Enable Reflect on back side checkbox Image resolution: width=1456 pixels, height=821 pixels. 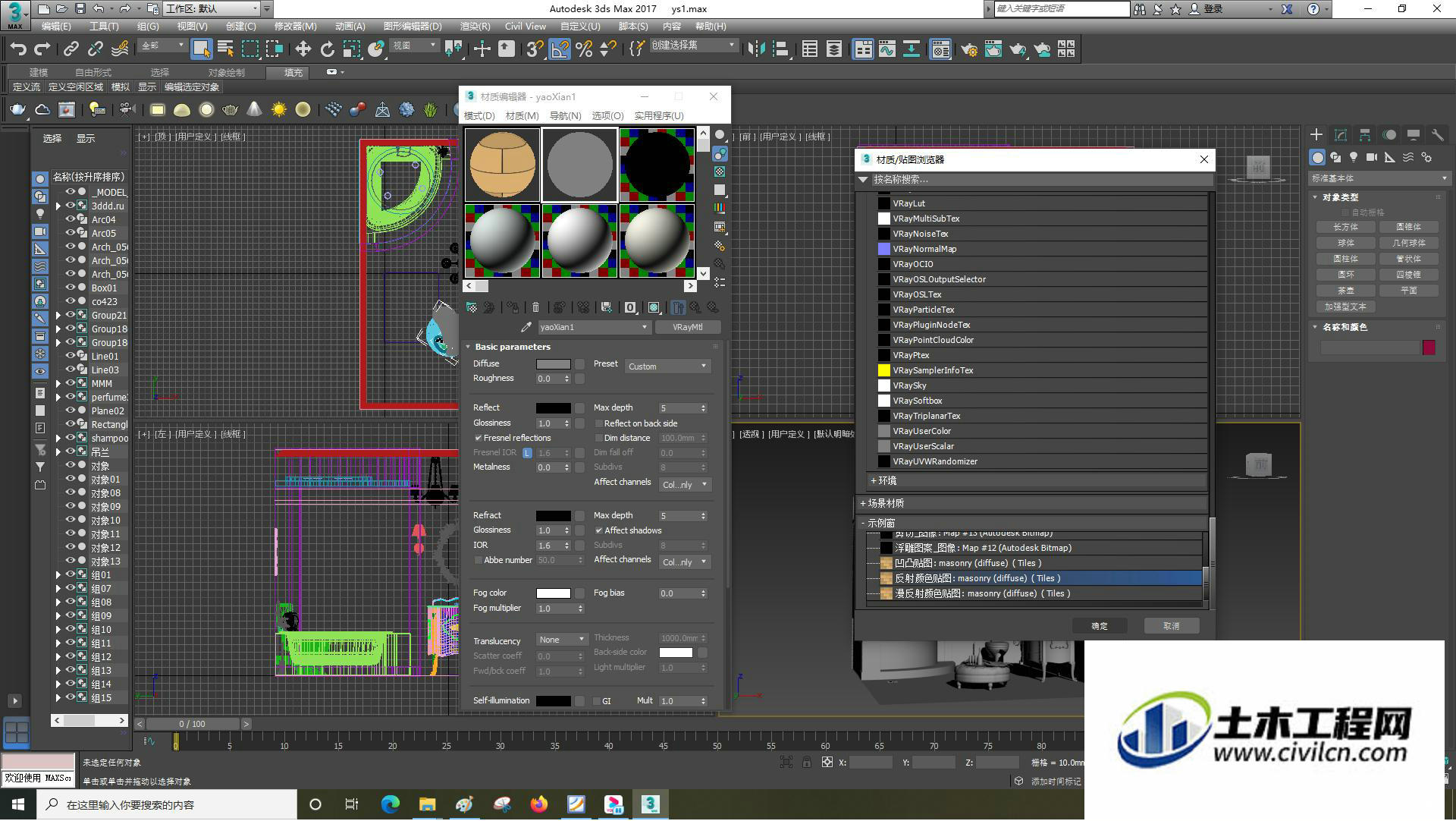tap(598, 423)
